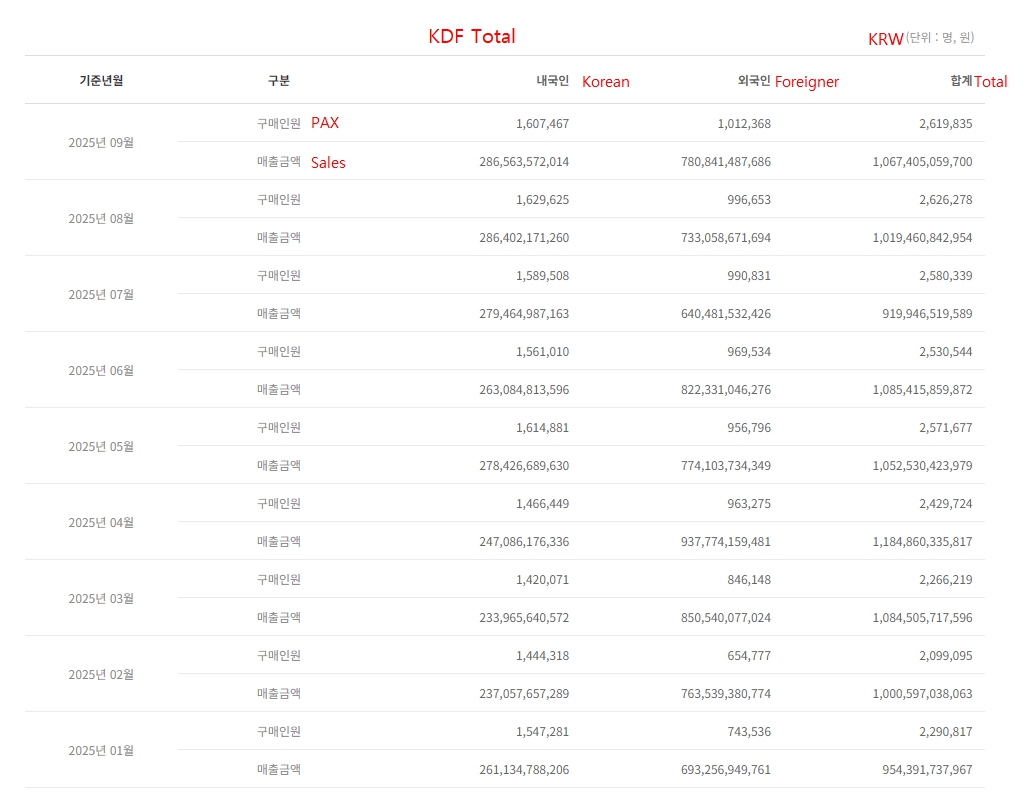1029x797 pixels.
Task: Click the 기준년월 column header
Action: (x=101, y=81)
